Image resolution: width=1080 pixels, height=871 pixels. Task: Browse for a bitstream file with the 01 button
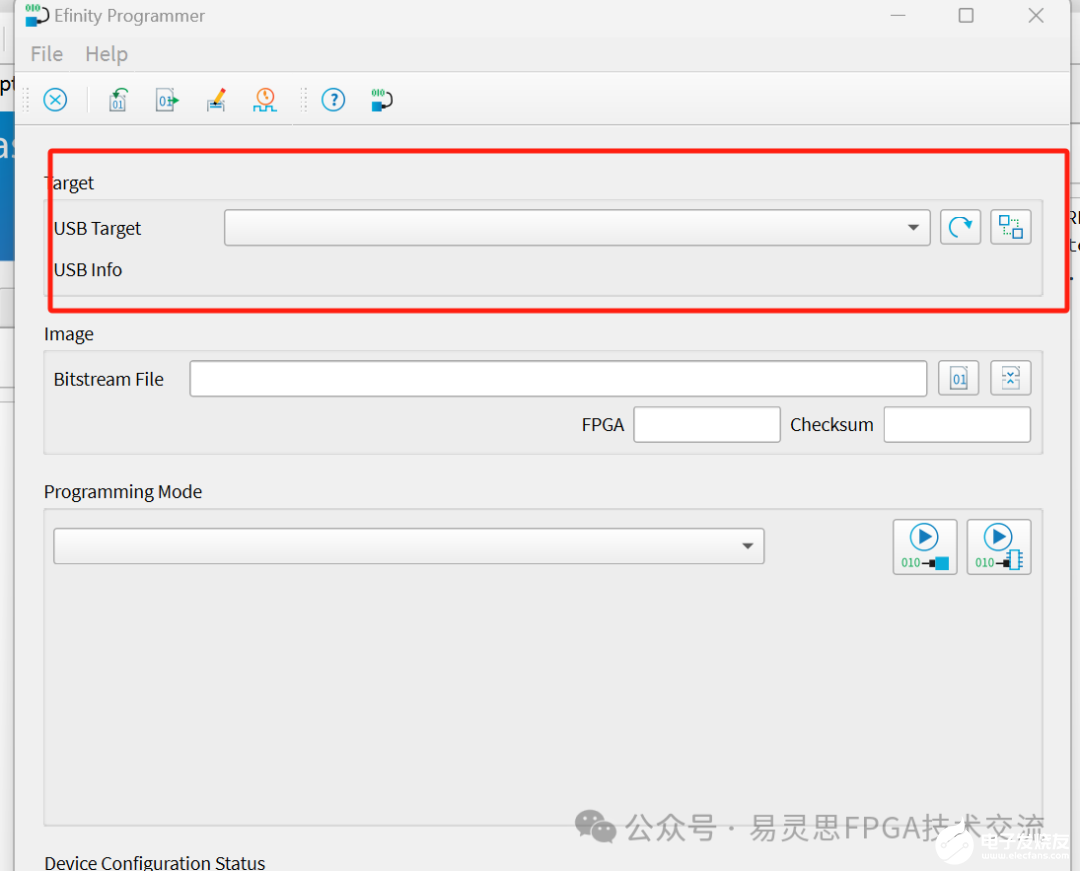[959, 378]
